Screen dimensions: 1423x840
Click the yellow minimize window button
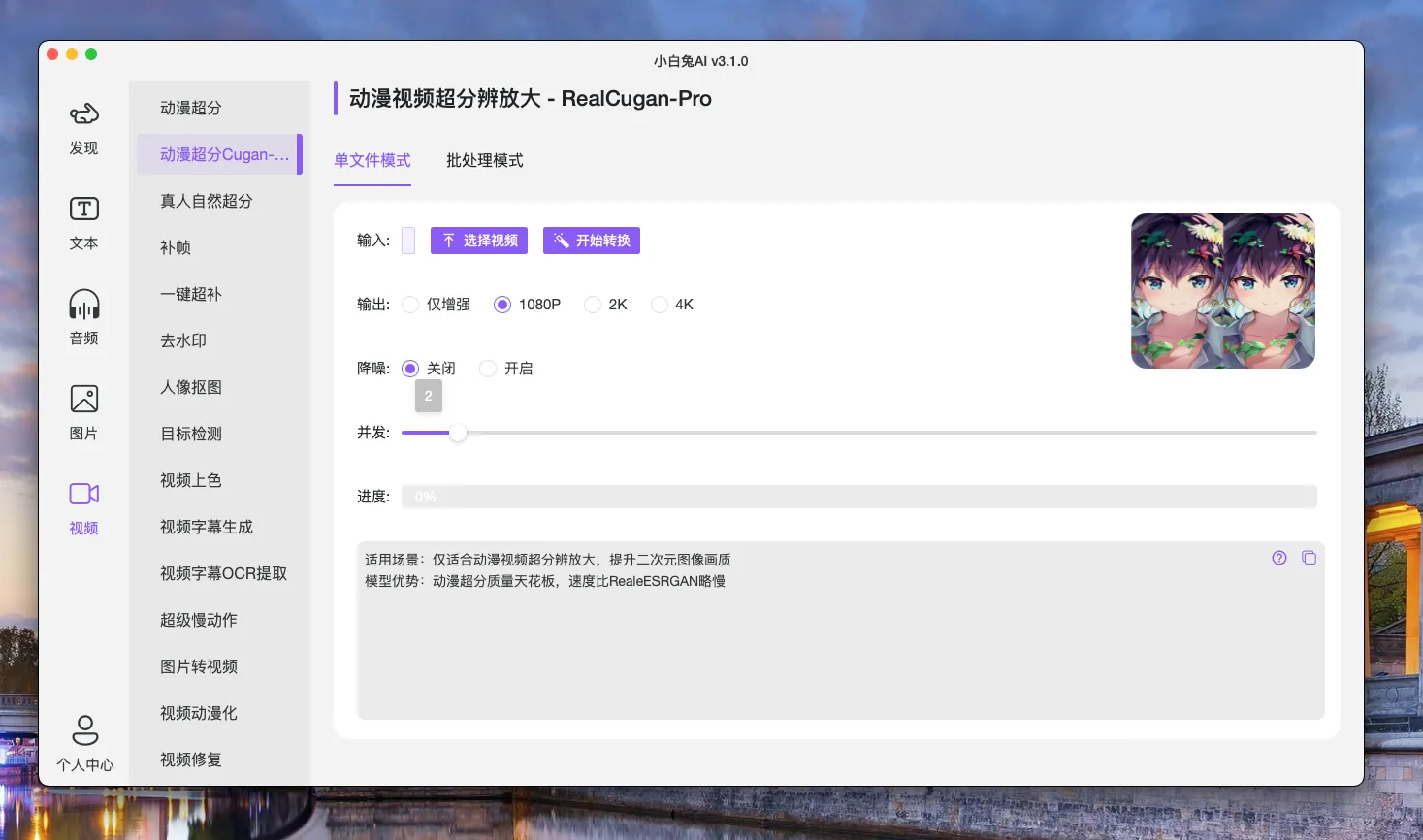(72, 54)
